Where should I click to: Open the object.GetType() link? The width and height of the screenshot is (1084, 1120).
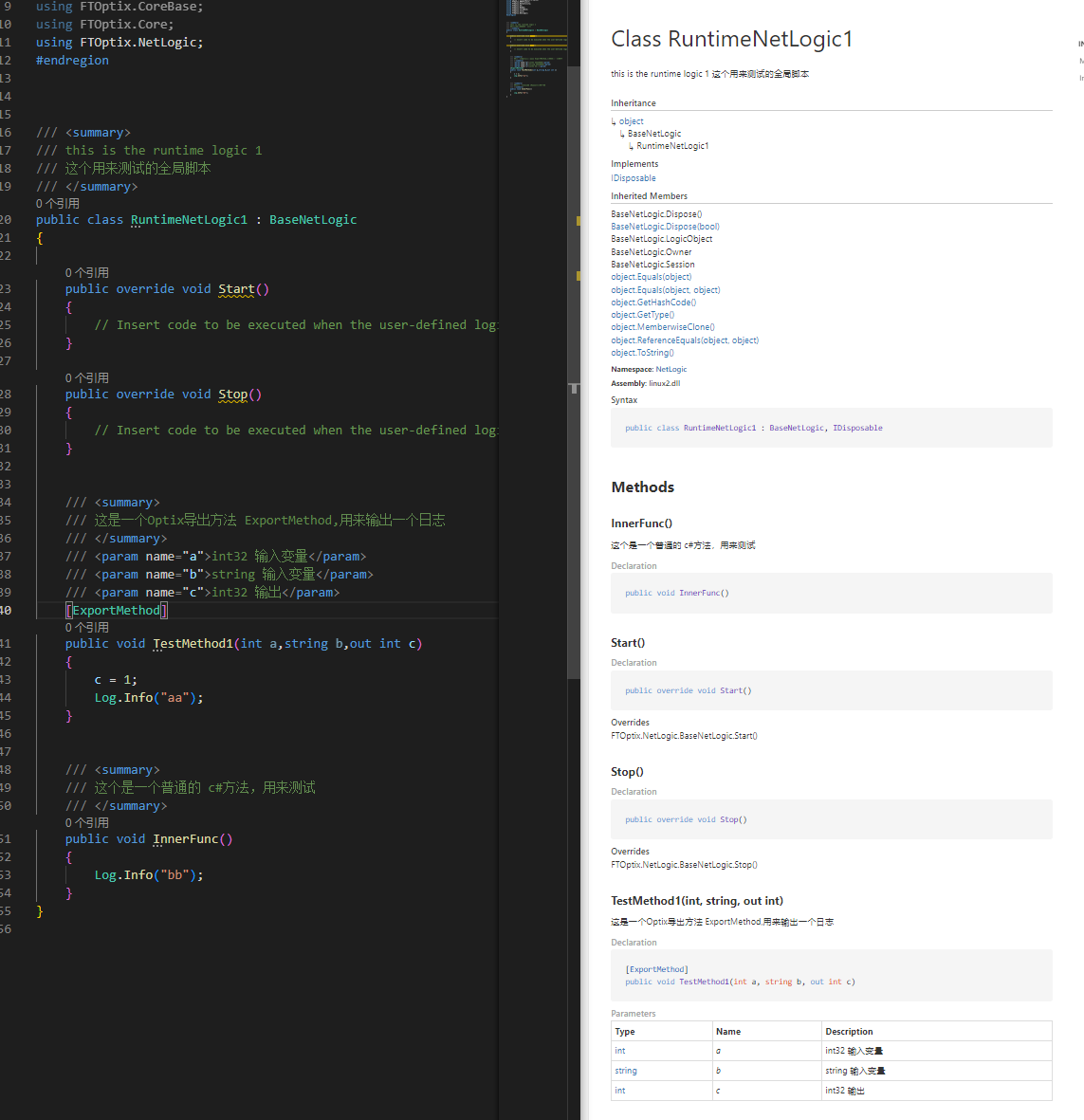coord(642,315)
